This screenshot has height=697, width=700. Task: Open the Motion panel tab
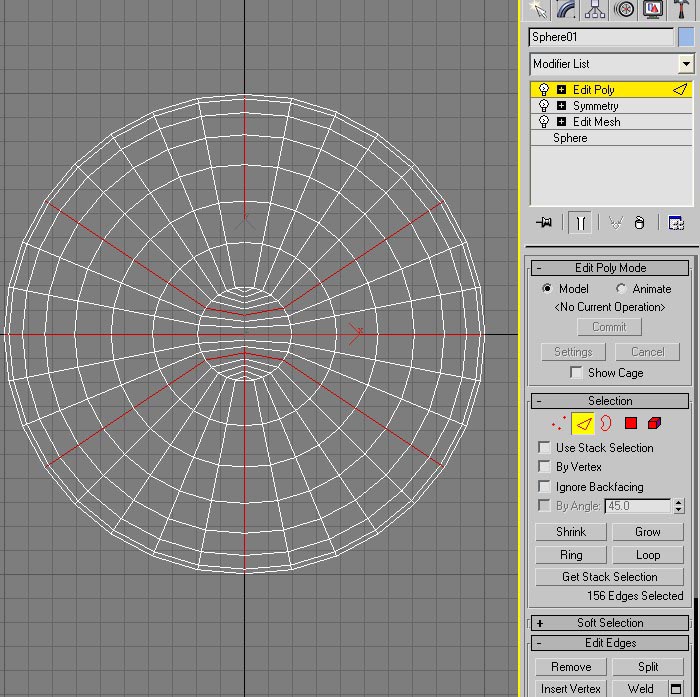[624, 9]
